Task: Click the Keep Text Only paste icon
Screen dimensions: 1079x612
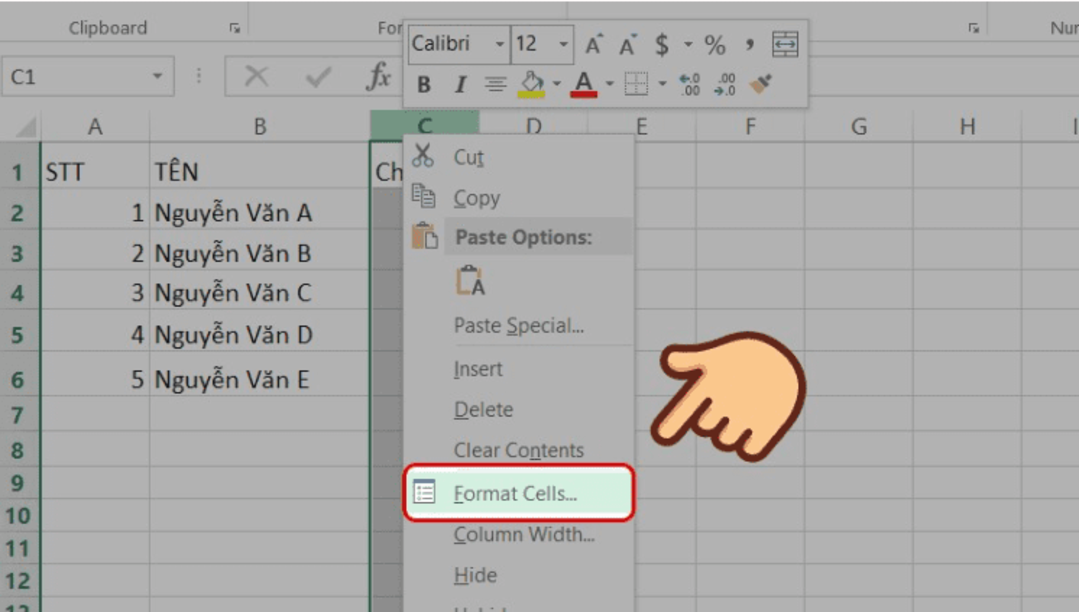Action: (470, 281)
